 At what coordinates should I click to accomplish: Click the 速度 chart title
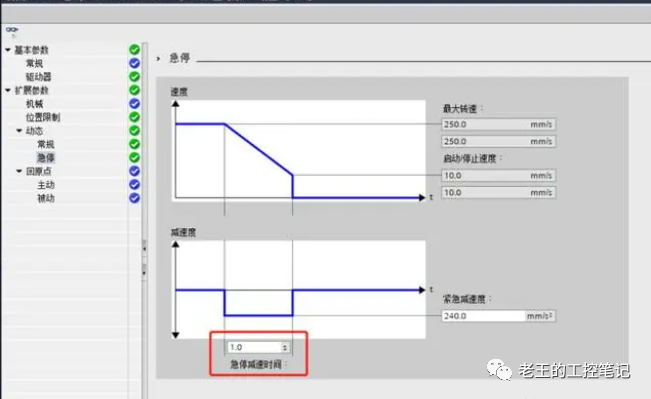[x=179, y=92]
